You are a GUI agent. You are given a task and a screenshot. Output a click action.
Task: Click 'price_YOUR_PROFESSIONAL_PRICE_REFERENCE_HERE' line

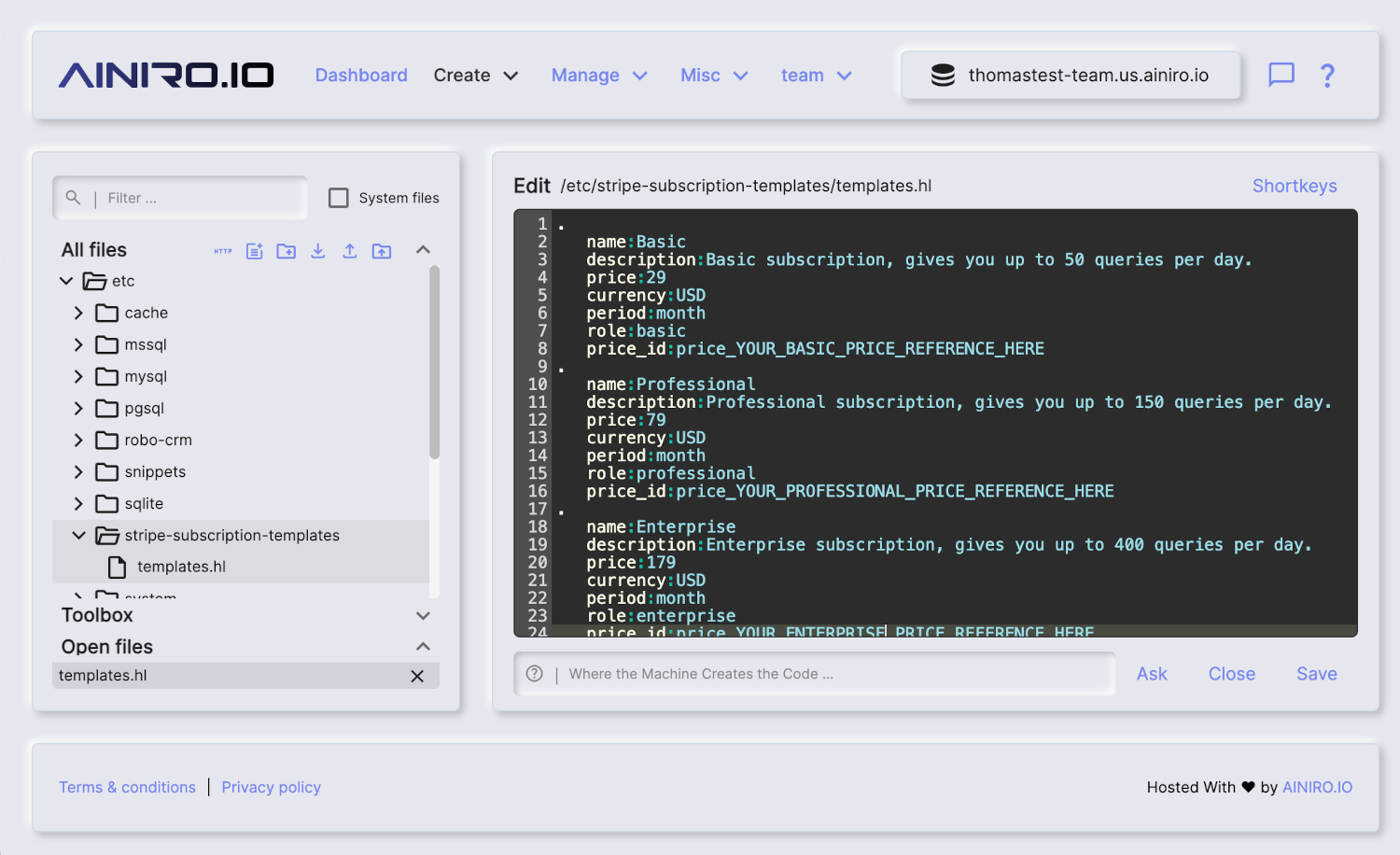click(x=850, y=492)
